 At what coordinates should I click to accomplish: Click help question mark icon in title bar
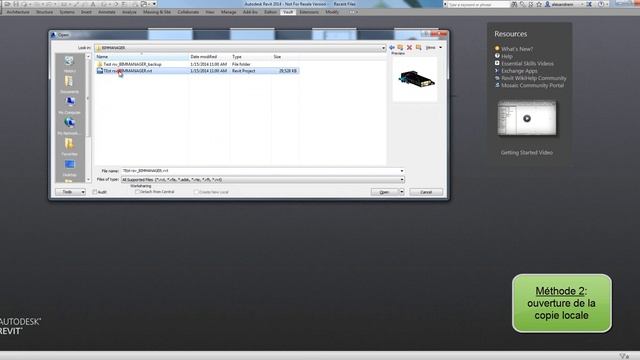601,4
